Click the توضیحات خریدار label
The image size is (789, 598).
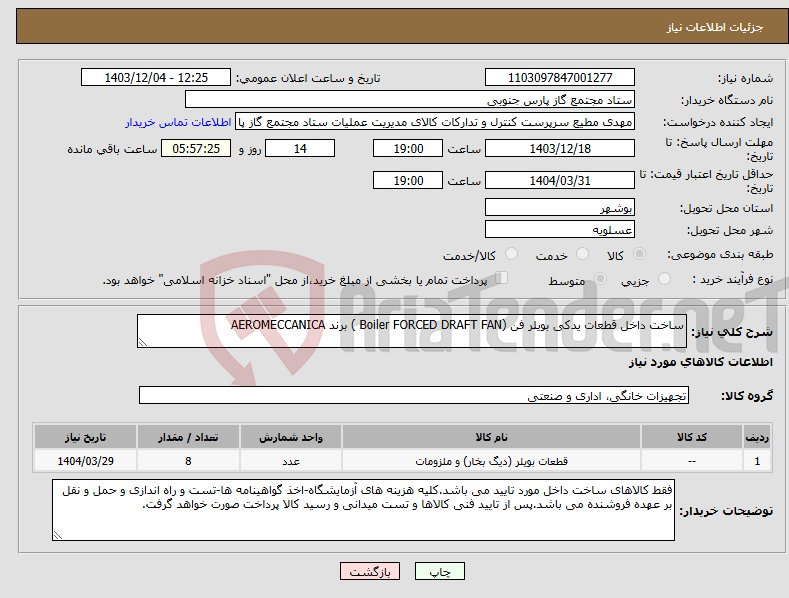726,511
